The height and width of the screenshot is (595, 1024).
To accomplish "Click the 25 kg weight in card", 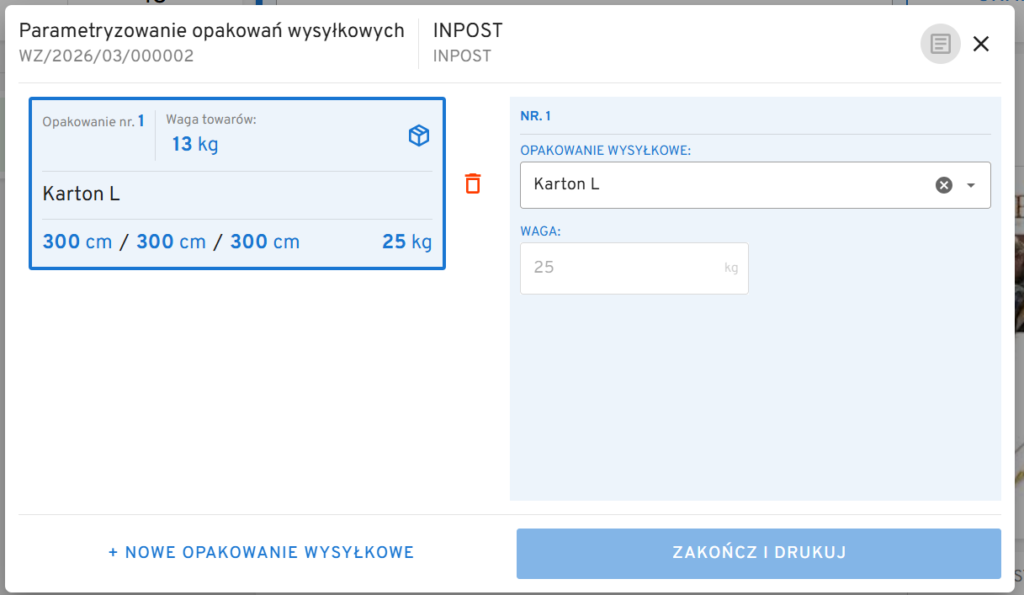I will [x=406, y=242].
